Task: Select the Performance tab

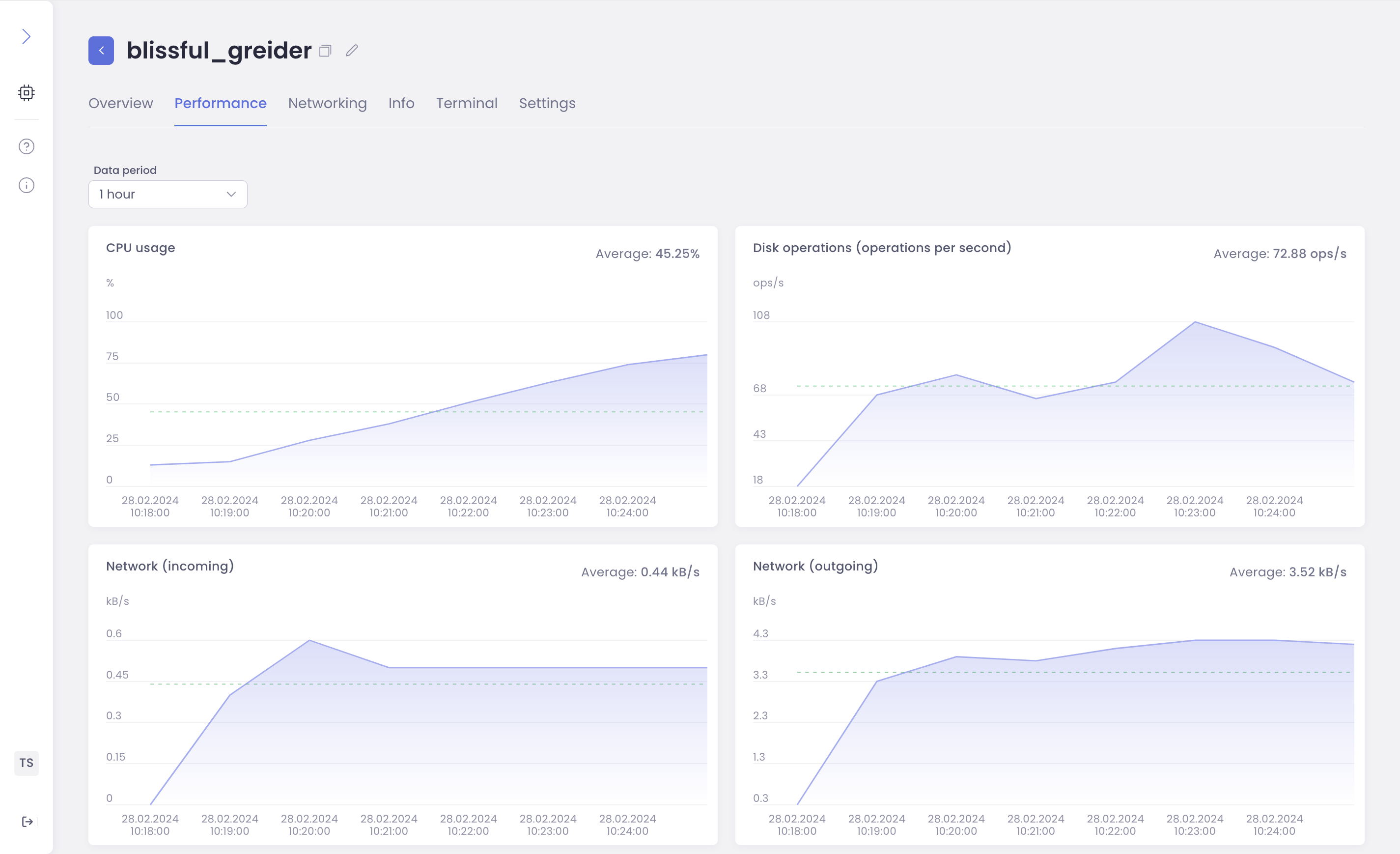Action: [221, 103]
